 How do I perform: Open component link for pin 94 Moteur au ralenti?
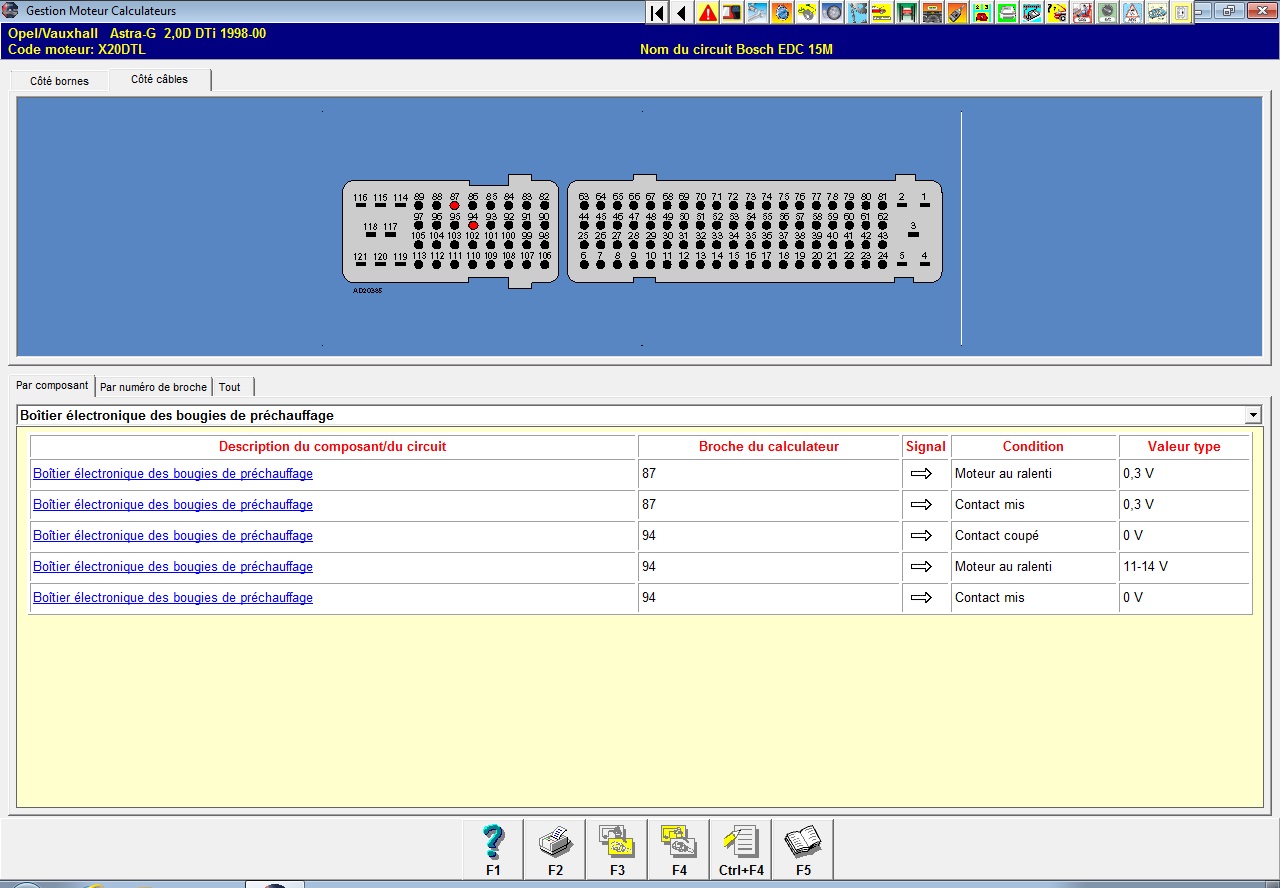(x=173, y=567)
